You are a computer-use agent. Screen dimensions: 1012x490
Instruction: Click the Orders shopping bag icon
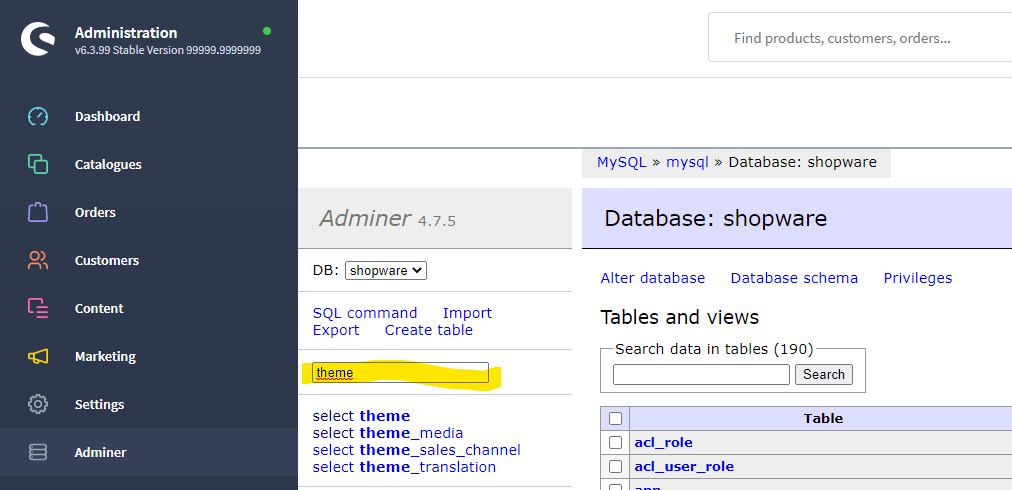[x=38, y=212]
